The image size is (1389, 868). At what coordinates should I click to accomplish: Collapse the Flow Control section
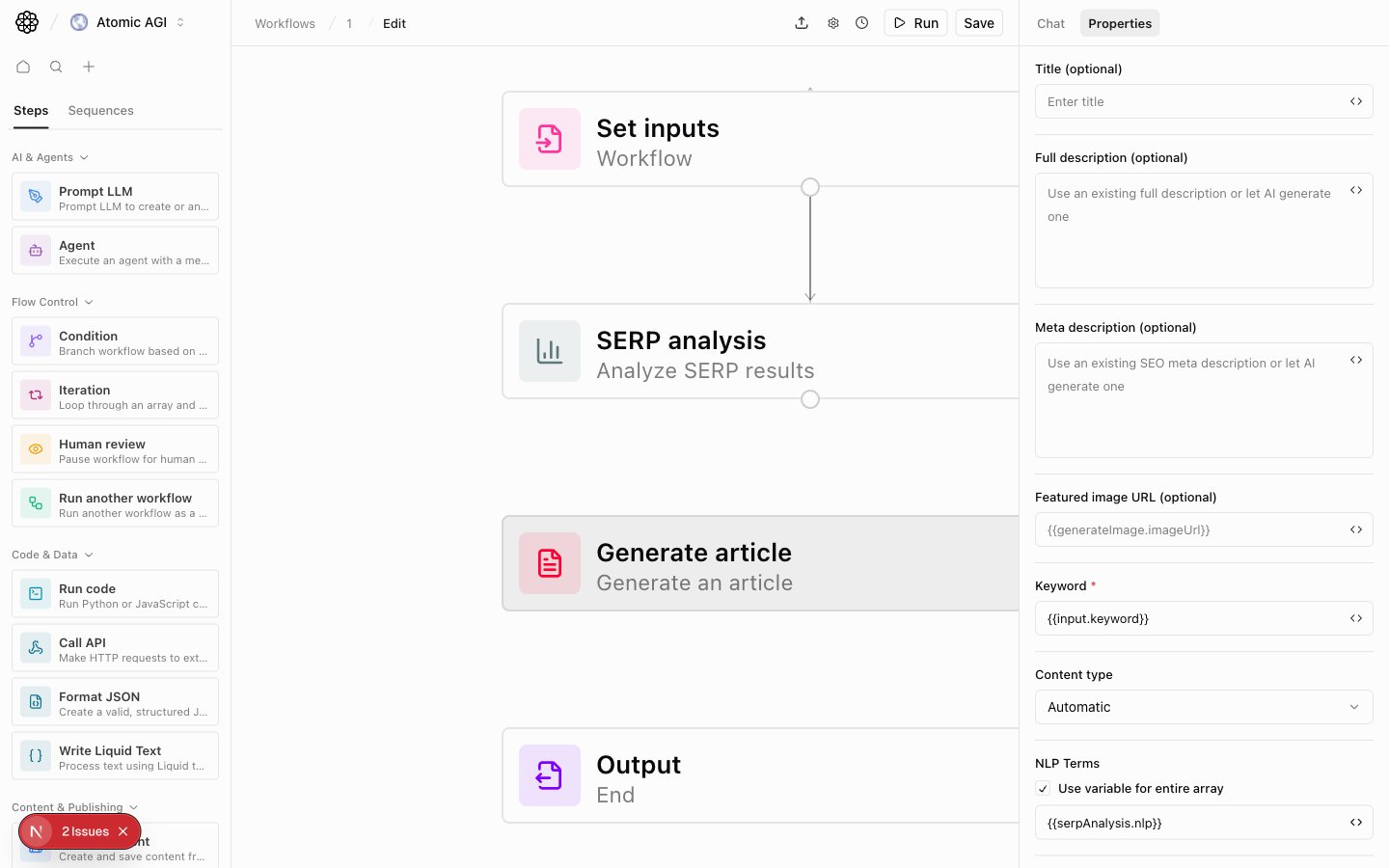coord(52,302)
